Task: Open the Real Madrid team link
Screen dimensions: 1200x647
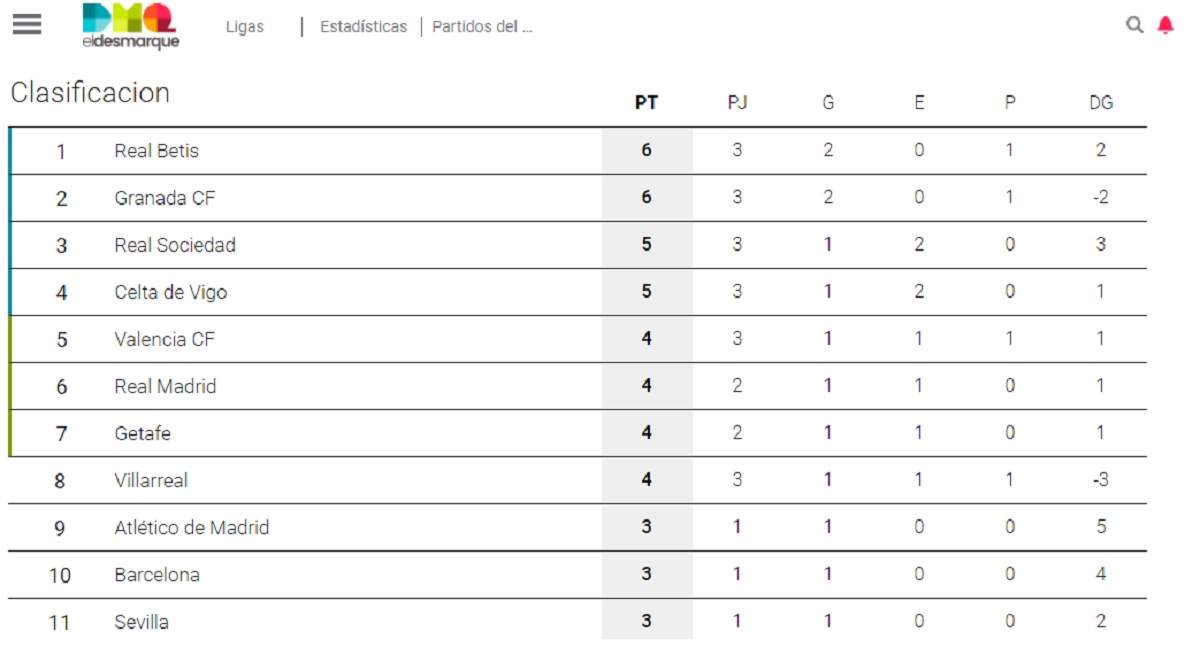Action: (165, 386)
